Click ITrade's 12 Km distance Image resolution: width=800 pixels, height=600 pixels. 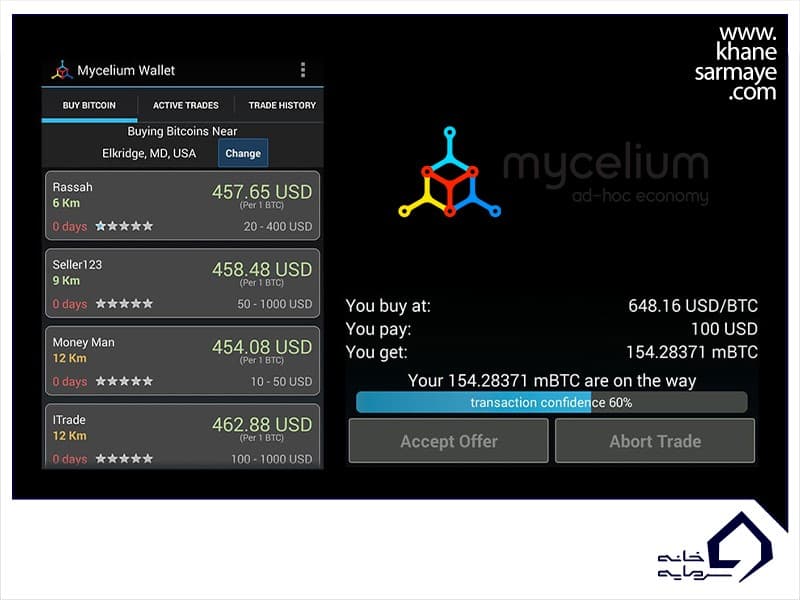(69, 436)
